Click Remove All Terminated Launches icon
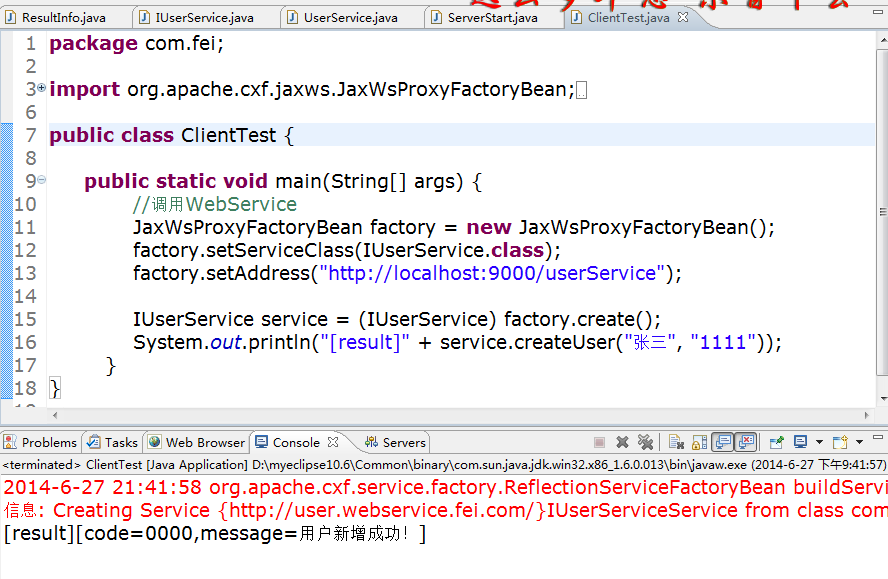This screenshot has width=888, height=579. (646, 442)
